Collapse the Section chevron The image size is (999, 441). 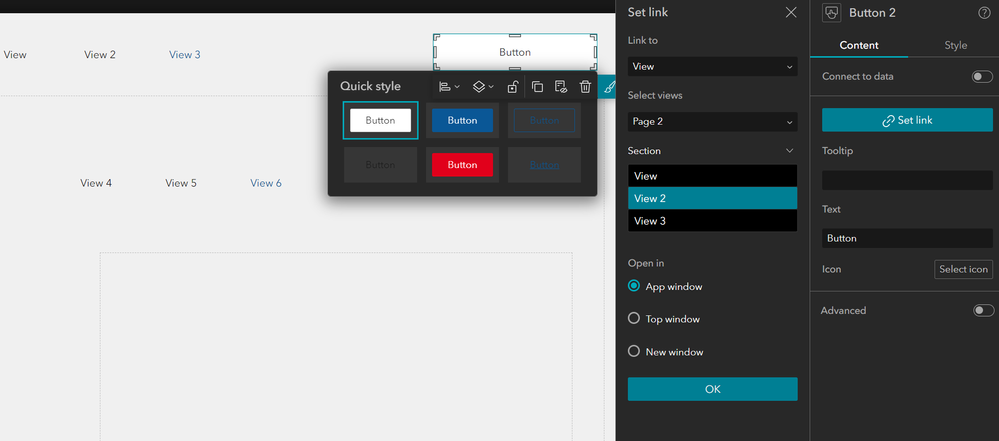[x=789, y=151]
